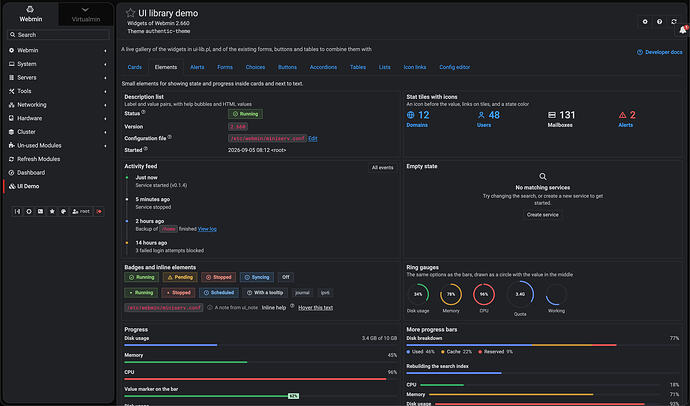Open favorites star in sidebar toolbar
The height and width of the screenshot is (406, 690).
tap(52, 212)
